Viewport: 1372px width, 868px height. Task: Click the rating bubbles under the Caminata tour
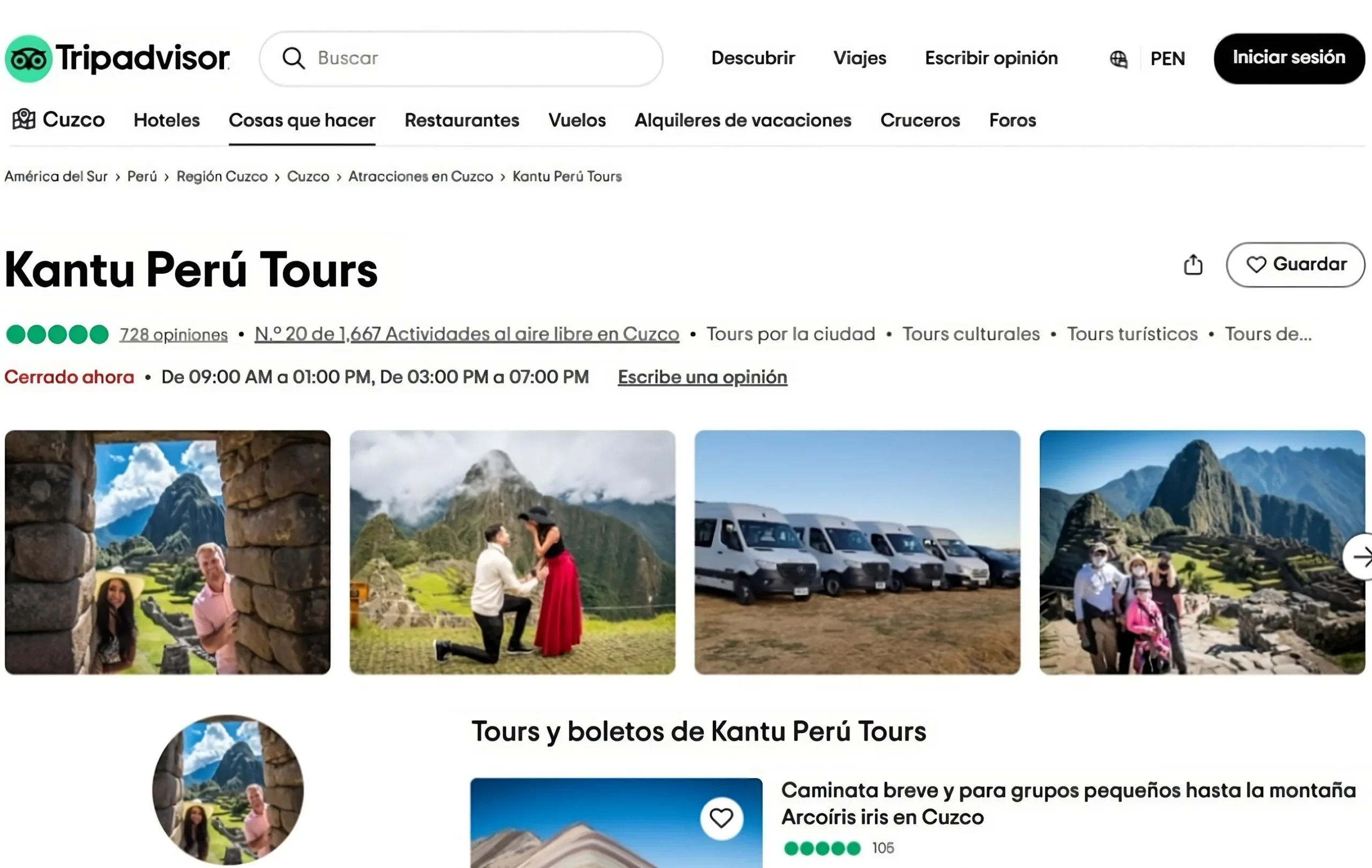(x=822, y=848)
